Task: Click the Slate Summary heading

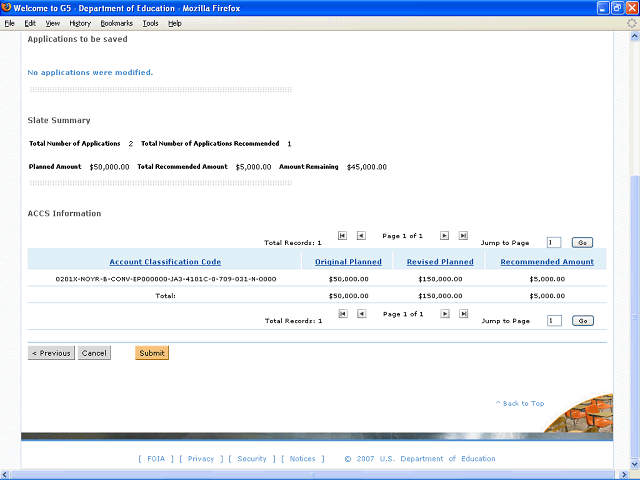Action: point(59,120)
